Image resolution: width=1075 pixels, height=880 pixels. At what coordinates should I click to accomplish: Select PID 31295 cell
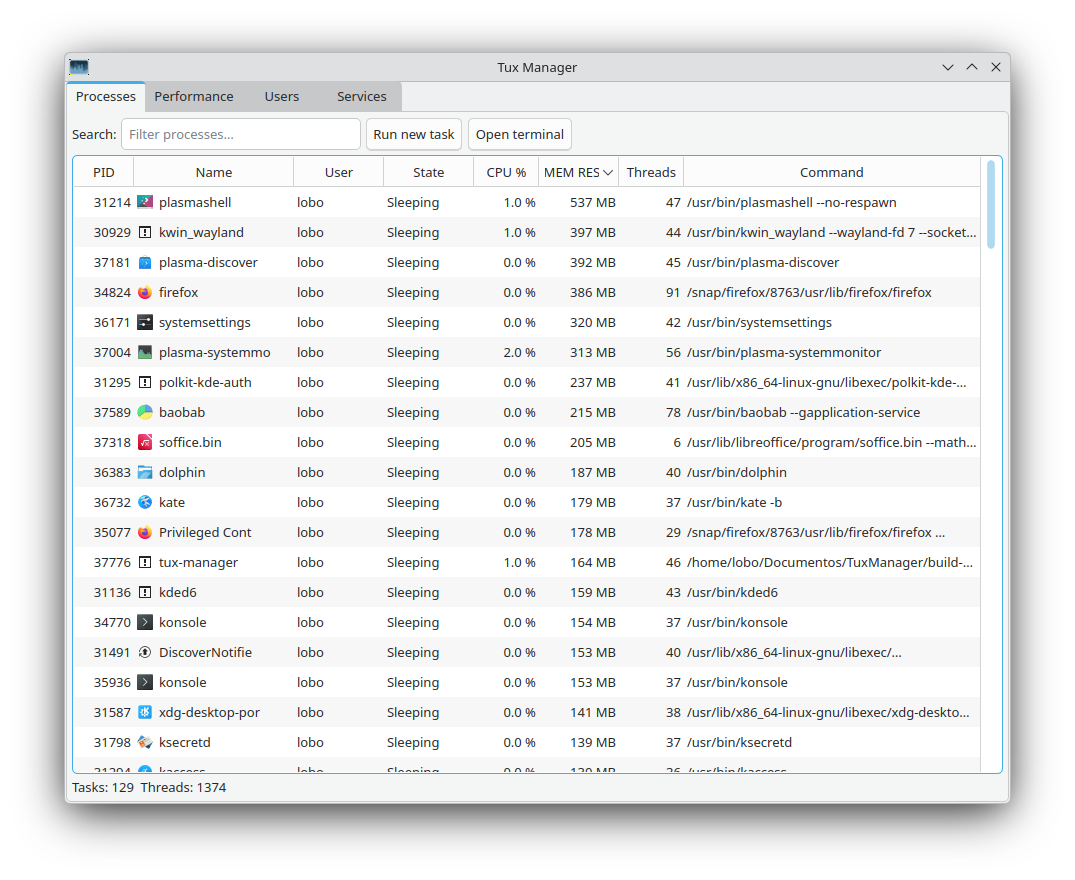[112, 382]
